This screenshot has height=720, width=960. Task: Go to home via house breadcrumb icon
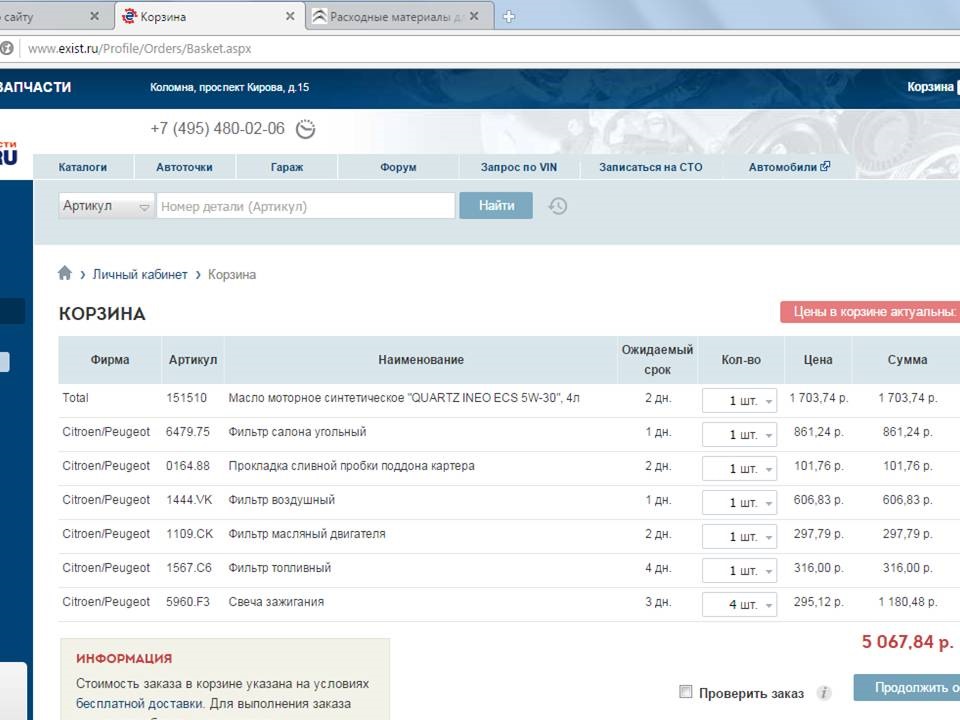pos(65,273)
